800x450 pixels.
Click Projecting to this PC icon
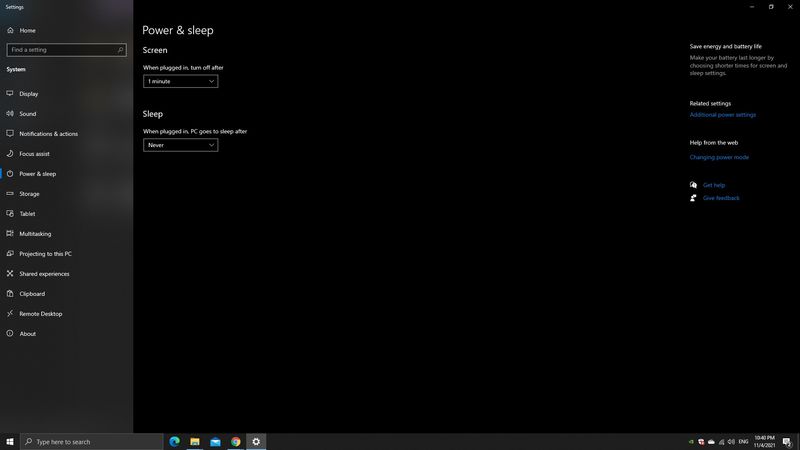10,253
